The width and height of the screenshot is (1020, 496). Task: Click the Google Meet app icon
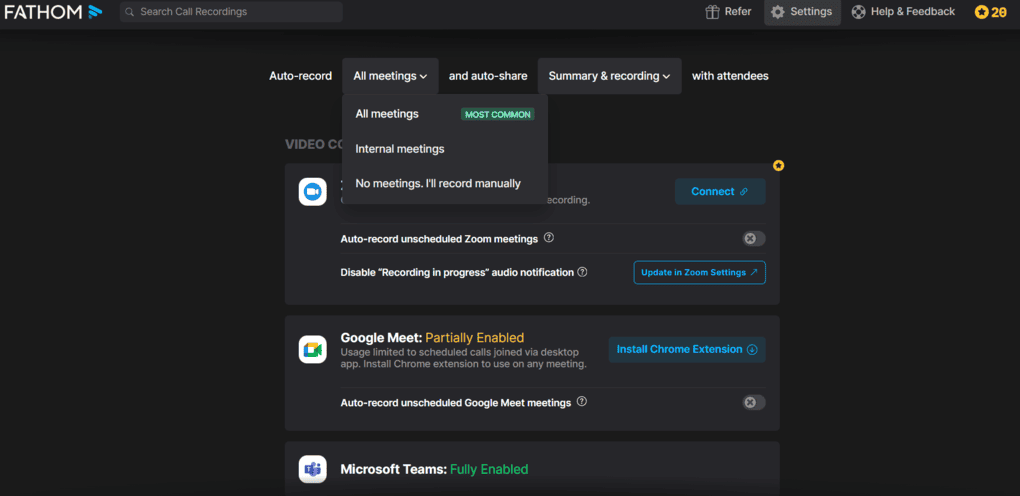tap(312, 349)
